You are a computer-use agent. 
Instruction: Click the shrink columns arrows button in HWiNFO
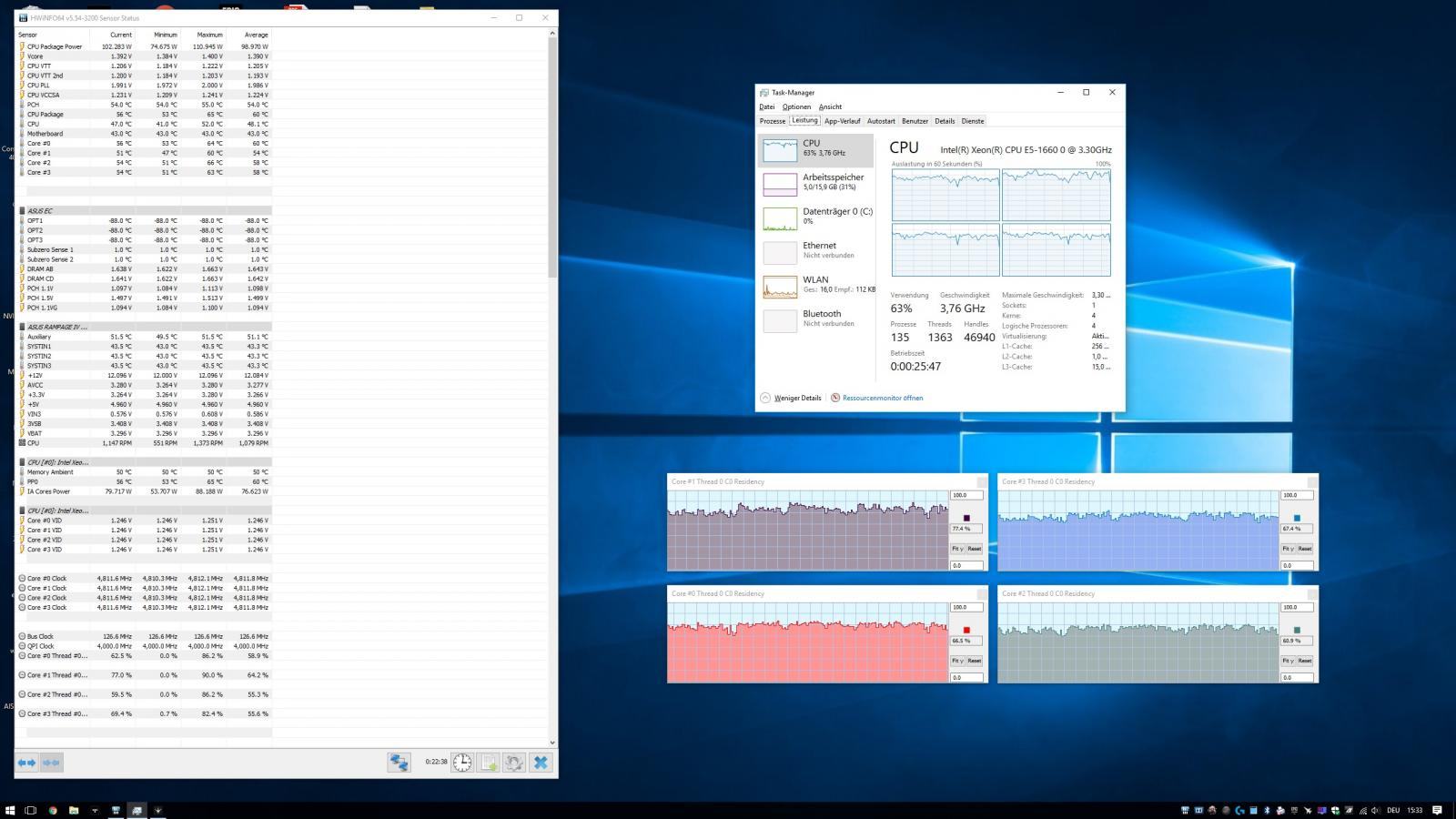tap(51, 763)
